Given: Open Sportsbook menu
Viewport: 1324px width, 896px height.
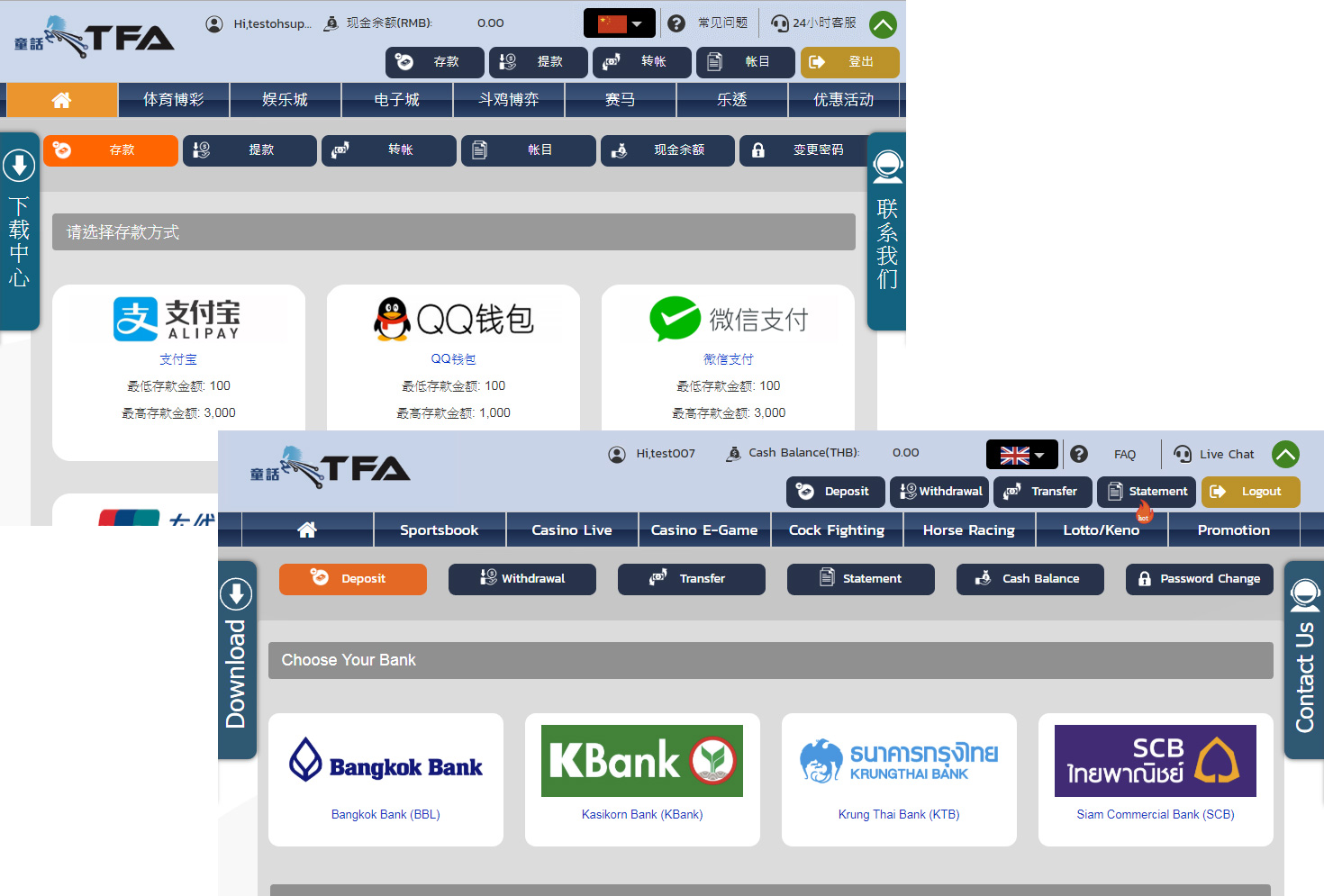Looking at the screenshot, I should (440, 529).
